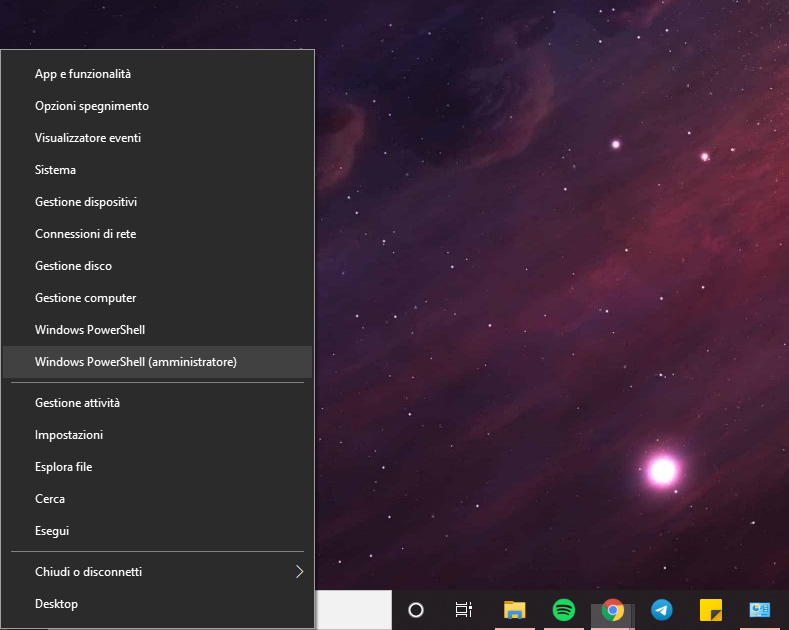Open Task View from the taskbar
Image resolution: width=789 pixels, height=630 pixels.
pyautogui.click(x=463, y=610)
